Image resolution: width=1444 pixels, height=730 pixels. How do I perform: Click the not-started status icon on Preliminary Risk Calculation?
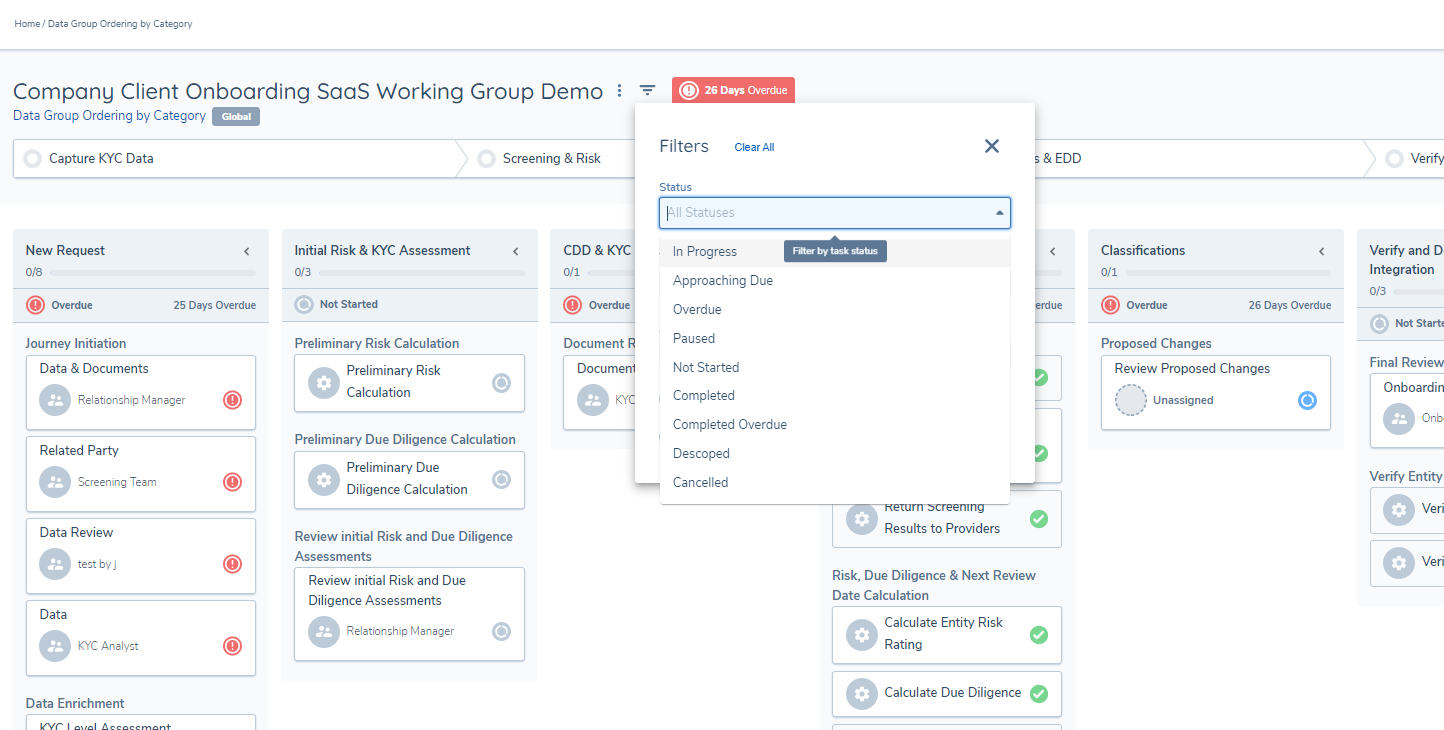tap(502, 382)
